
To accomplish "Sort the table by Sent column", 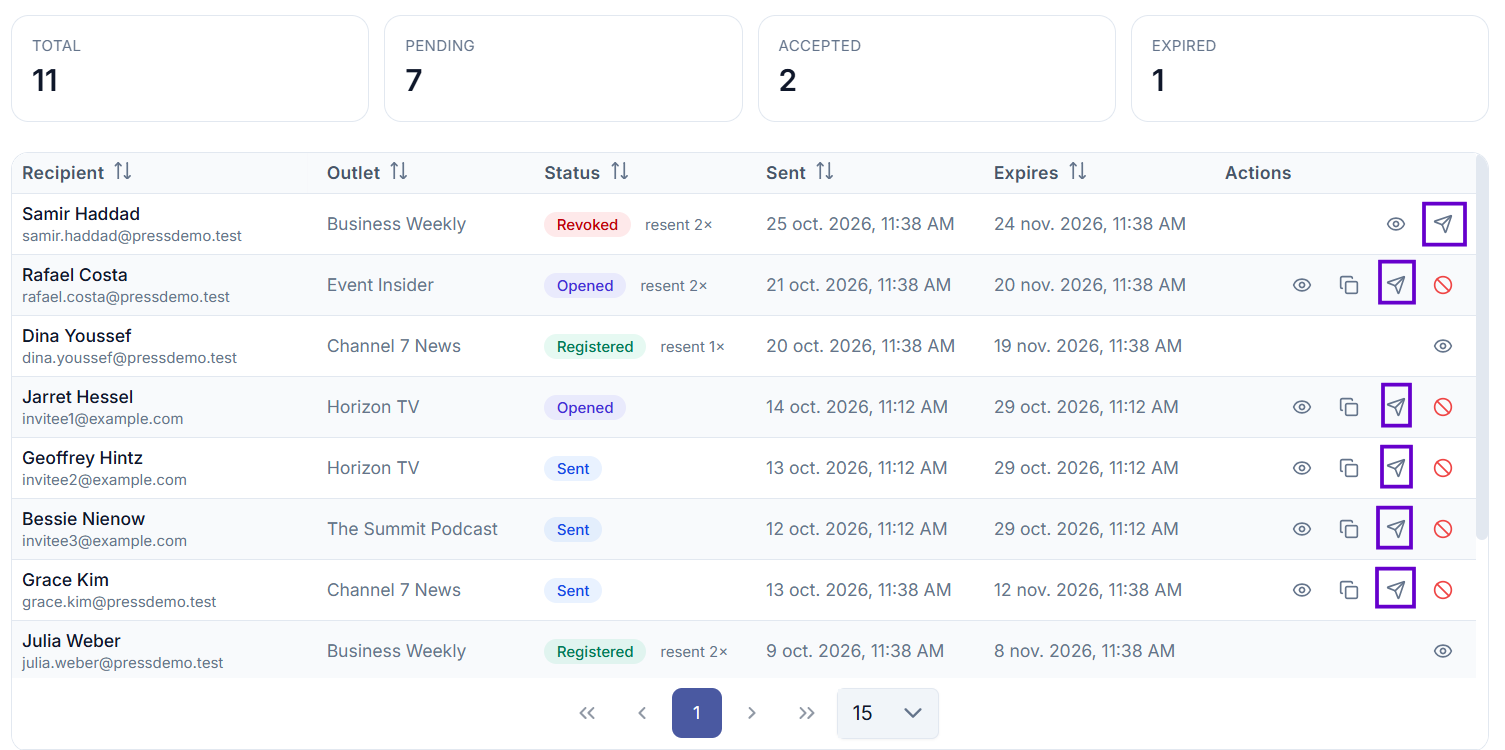I will pos(825,172).
